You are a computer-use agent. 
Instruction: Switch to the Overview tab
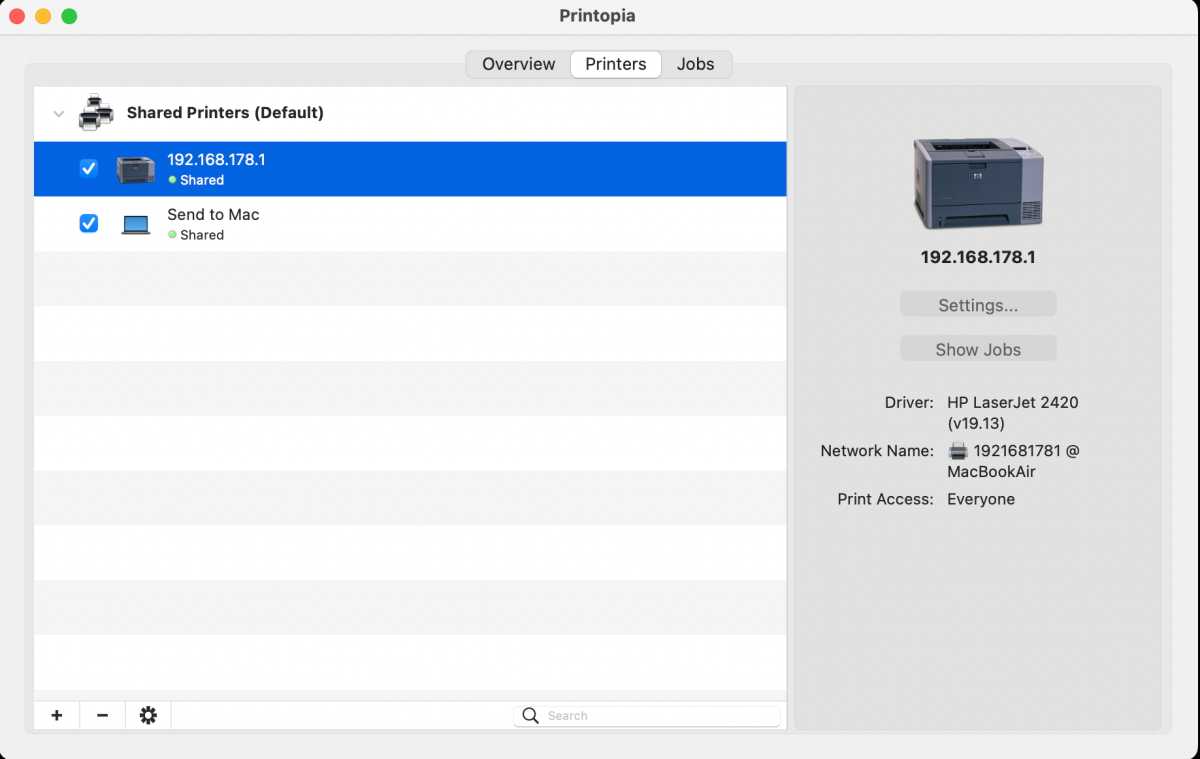(518, 64)
